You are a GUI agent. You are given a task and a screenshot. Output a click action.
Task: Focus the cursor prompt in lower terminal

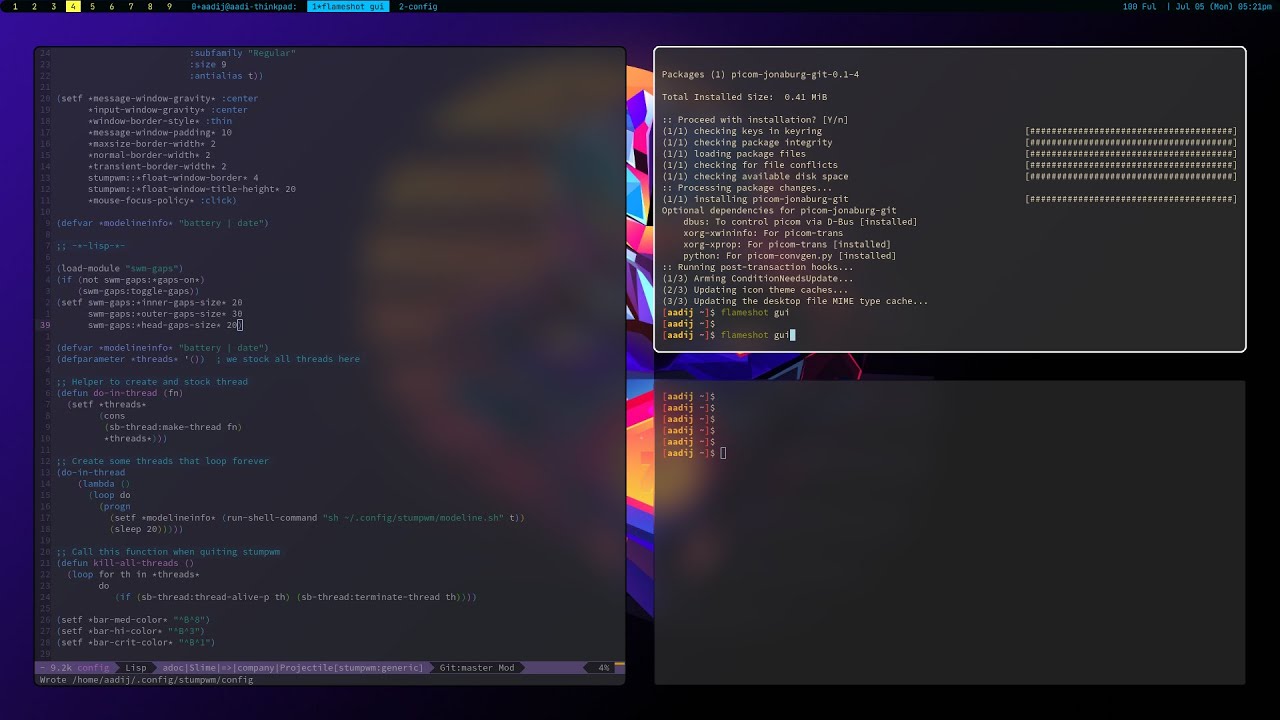(694, 453)
